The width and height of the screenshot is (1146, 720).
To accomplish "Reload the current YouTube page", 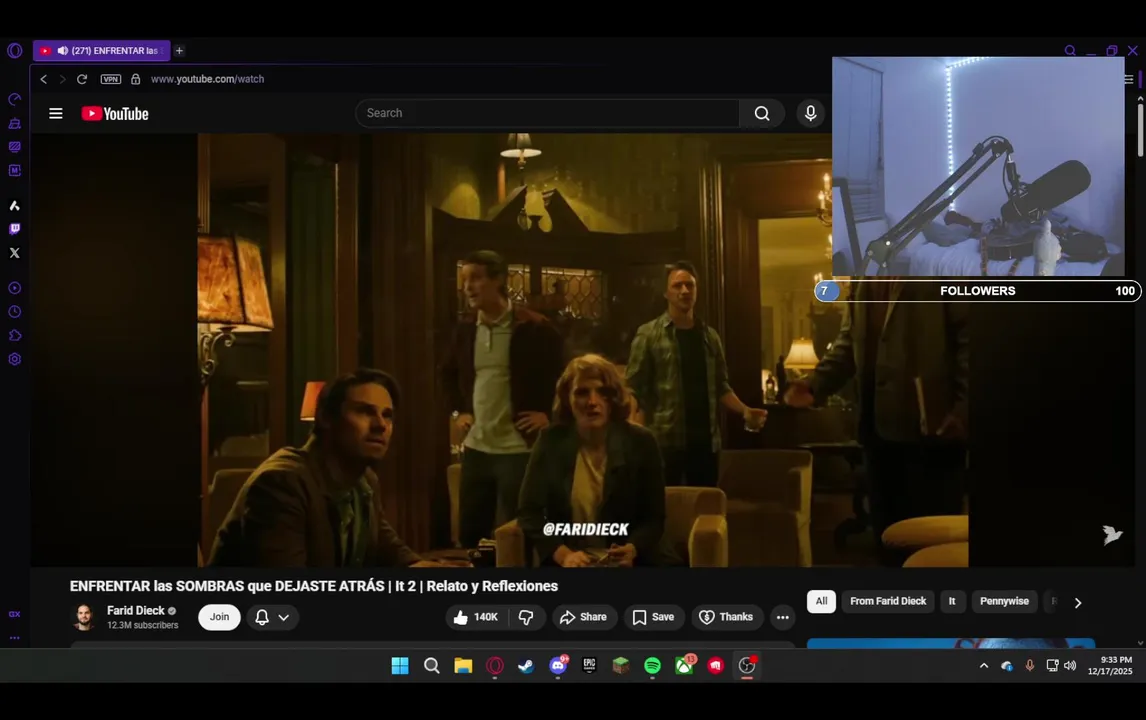I will [x=82, y=79].
